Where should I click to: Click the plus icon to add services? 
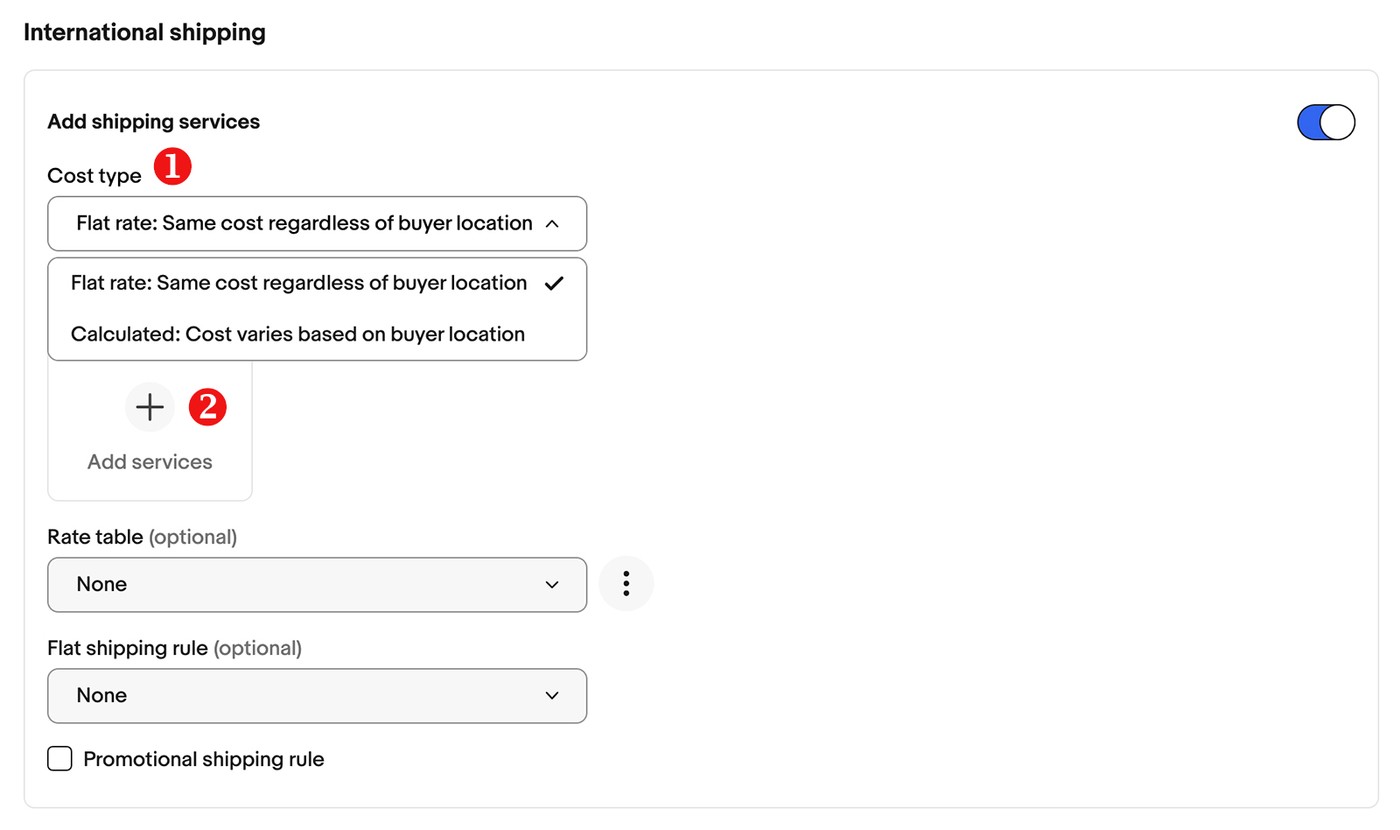tap(150, 407)
